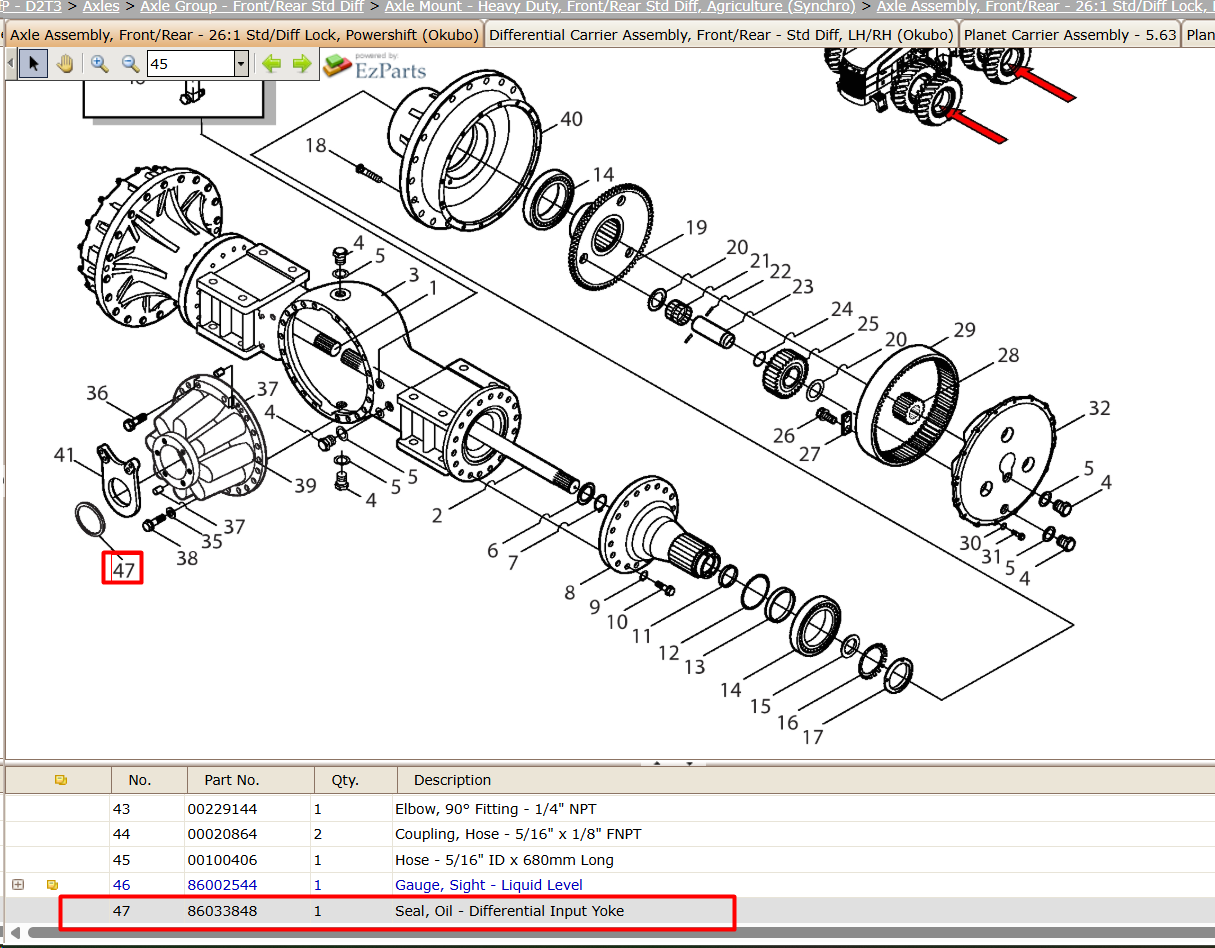Viewport: 1215px width, 948px height.
Task: Click callout 30 on the diagram
Action: [x=970, y=543]
